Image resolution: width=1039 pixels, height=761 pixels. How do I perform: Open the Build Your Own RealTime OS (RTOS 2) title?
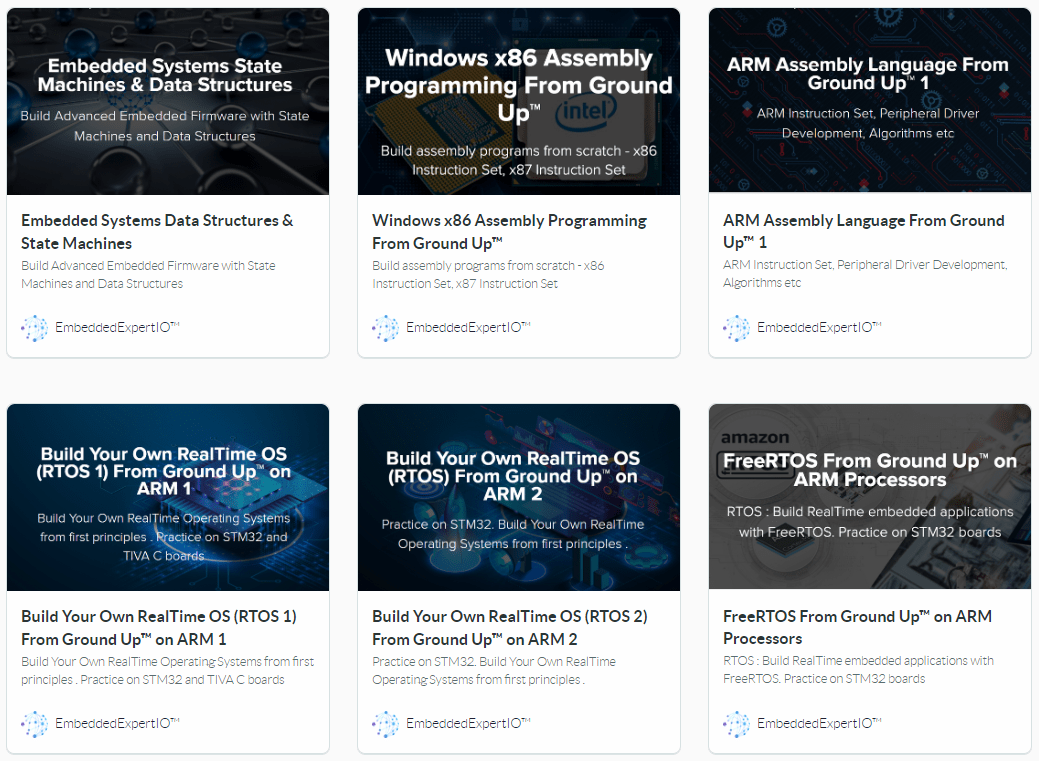[x=509, y=627]
